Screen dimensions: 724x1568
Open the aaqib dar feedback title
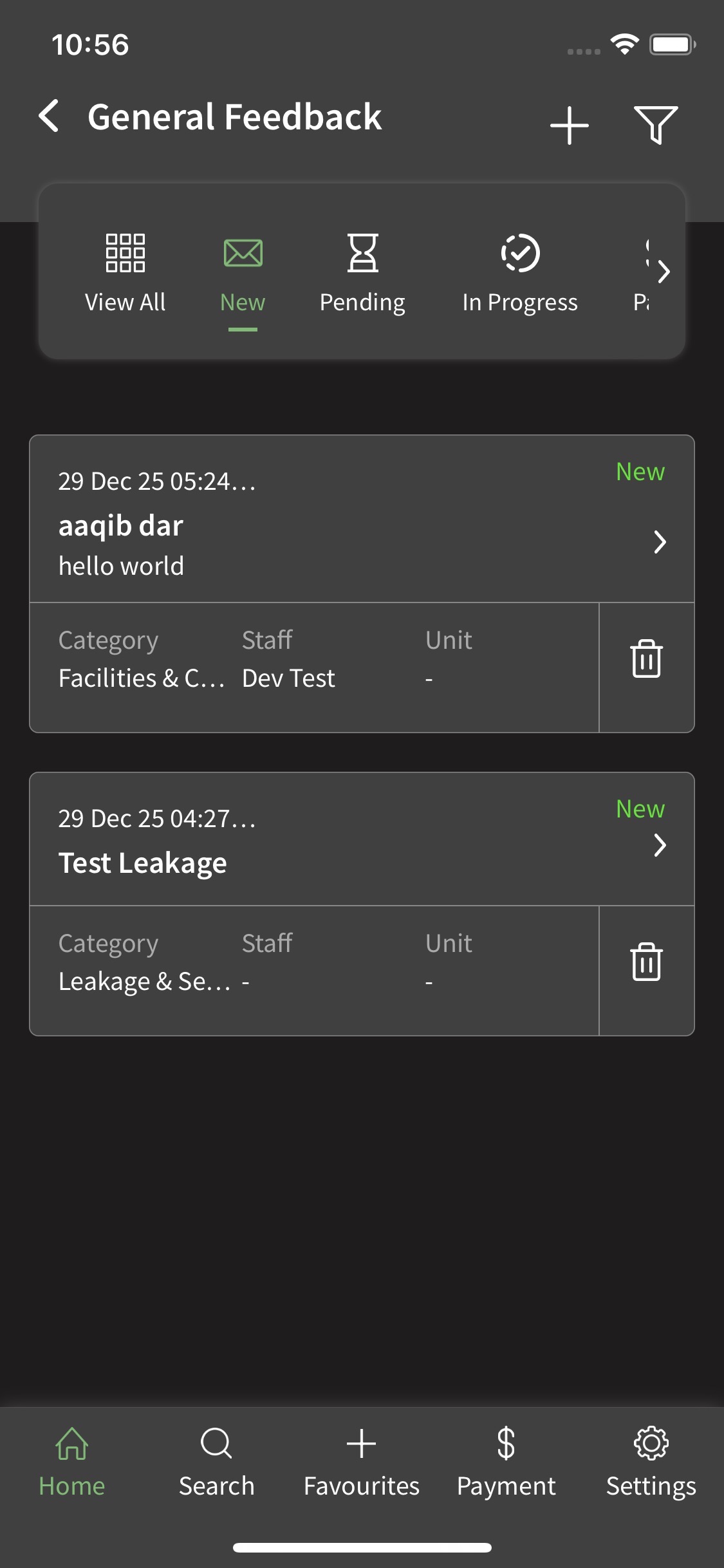pyautogui.click(x=121, y=526)
